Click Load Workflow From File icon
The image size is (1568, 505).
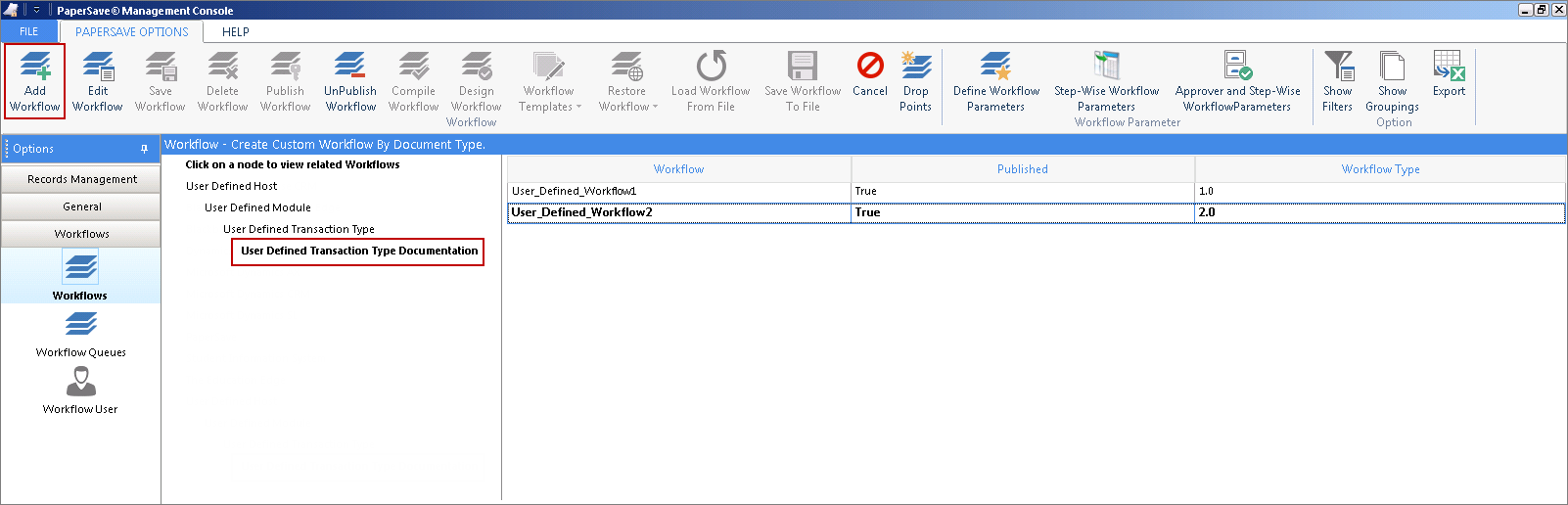(x=711, y=81)
